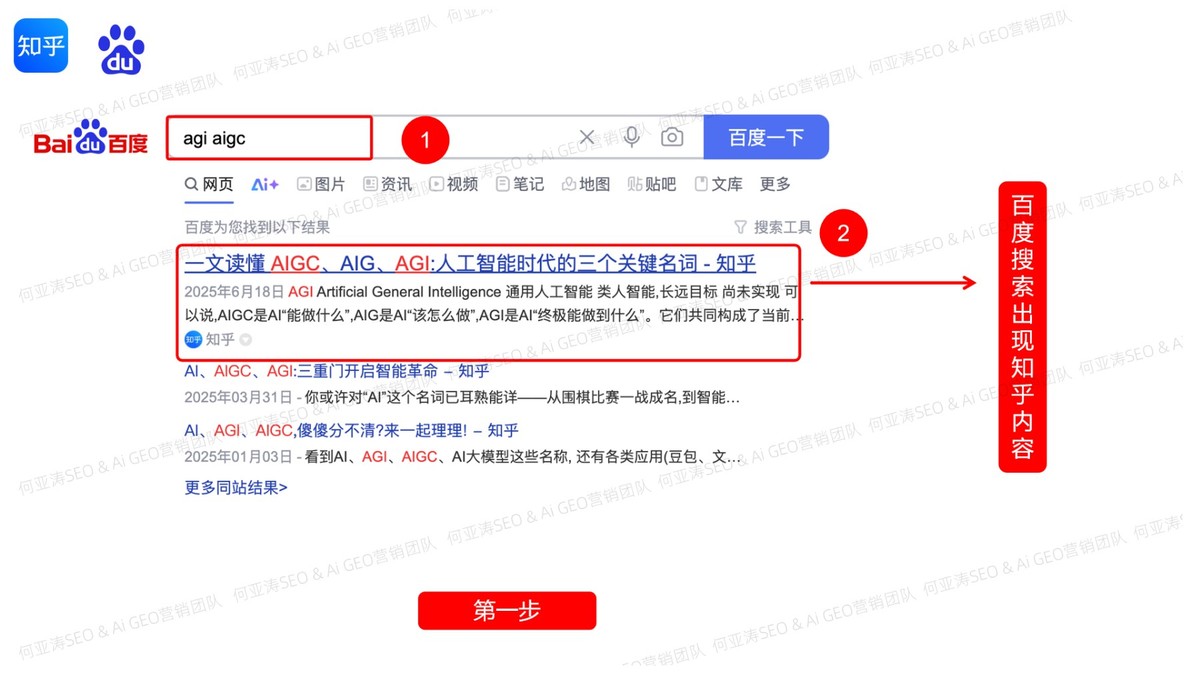Image resolution: width=1200 pixels, height=675 pixels.
Task: Switch to the 资讯 tab
Action: coord(387,184)
